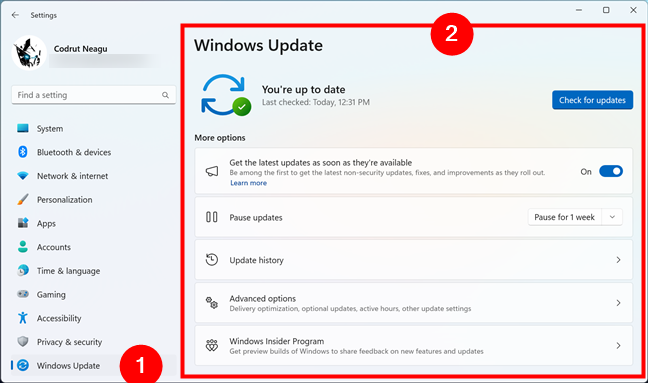
Task: Click the back arrow in Settings
Action: tap(15, 15)
